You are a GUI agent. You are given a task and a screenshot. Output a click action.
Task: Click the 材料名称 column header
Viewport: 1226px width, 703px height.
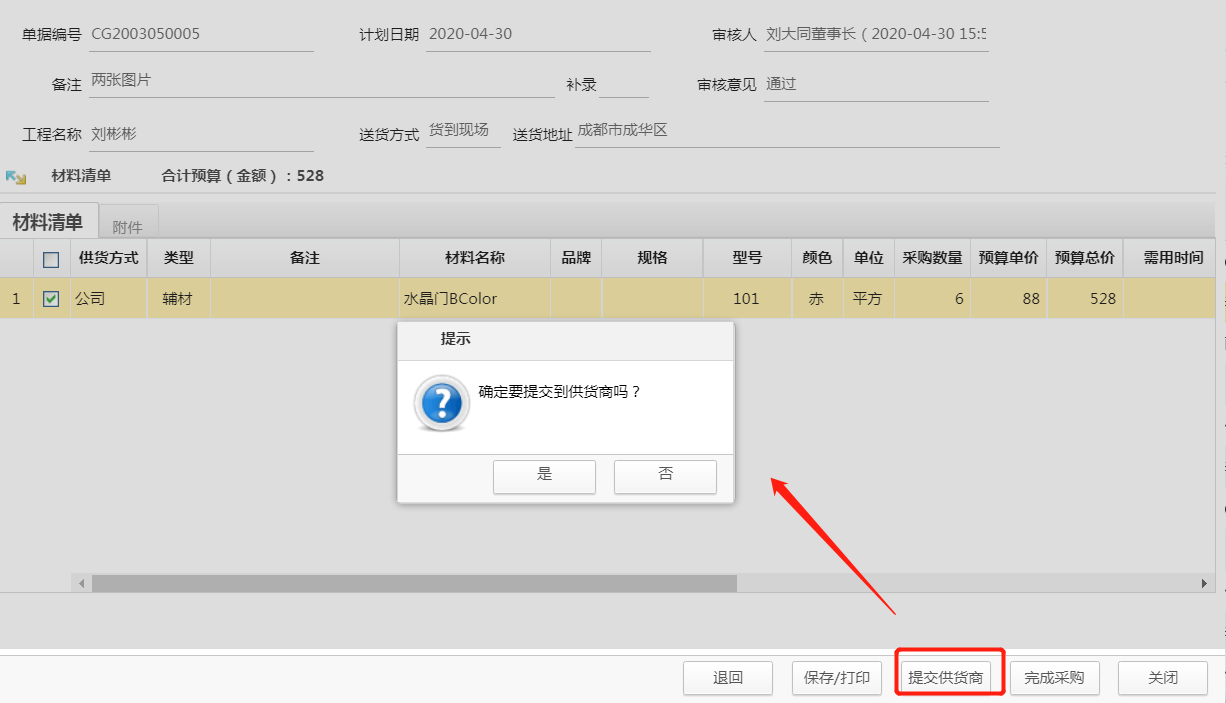(474, 258)
